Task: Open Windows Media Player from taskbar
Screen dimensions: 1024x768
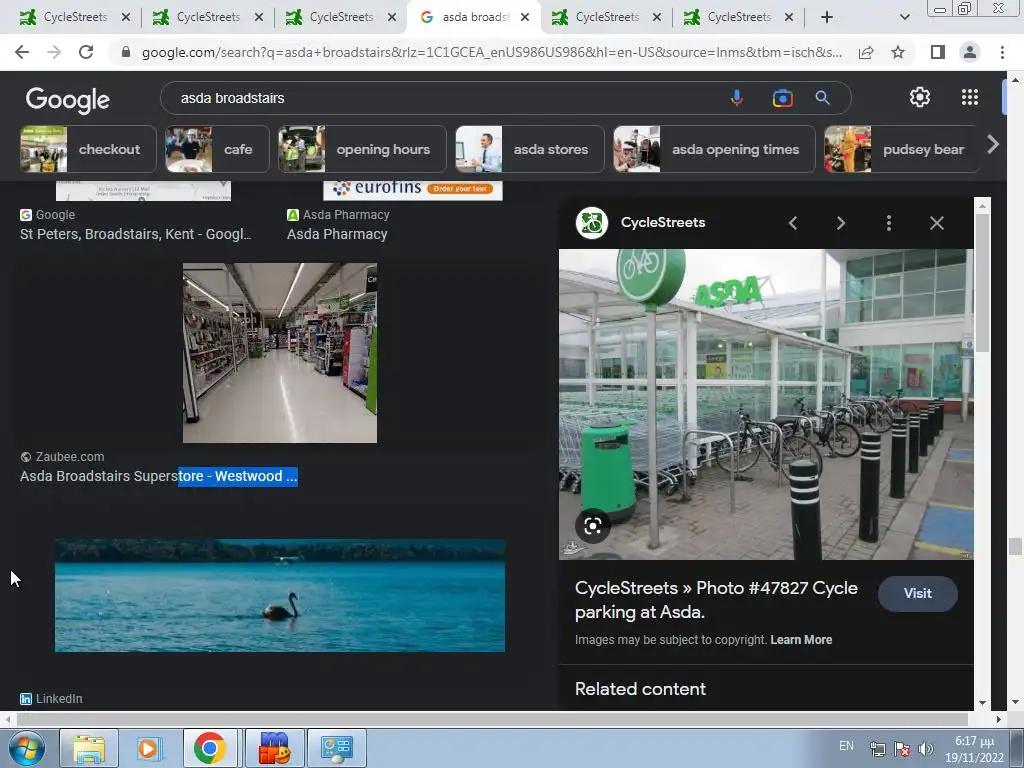Action: click(148, 748)
